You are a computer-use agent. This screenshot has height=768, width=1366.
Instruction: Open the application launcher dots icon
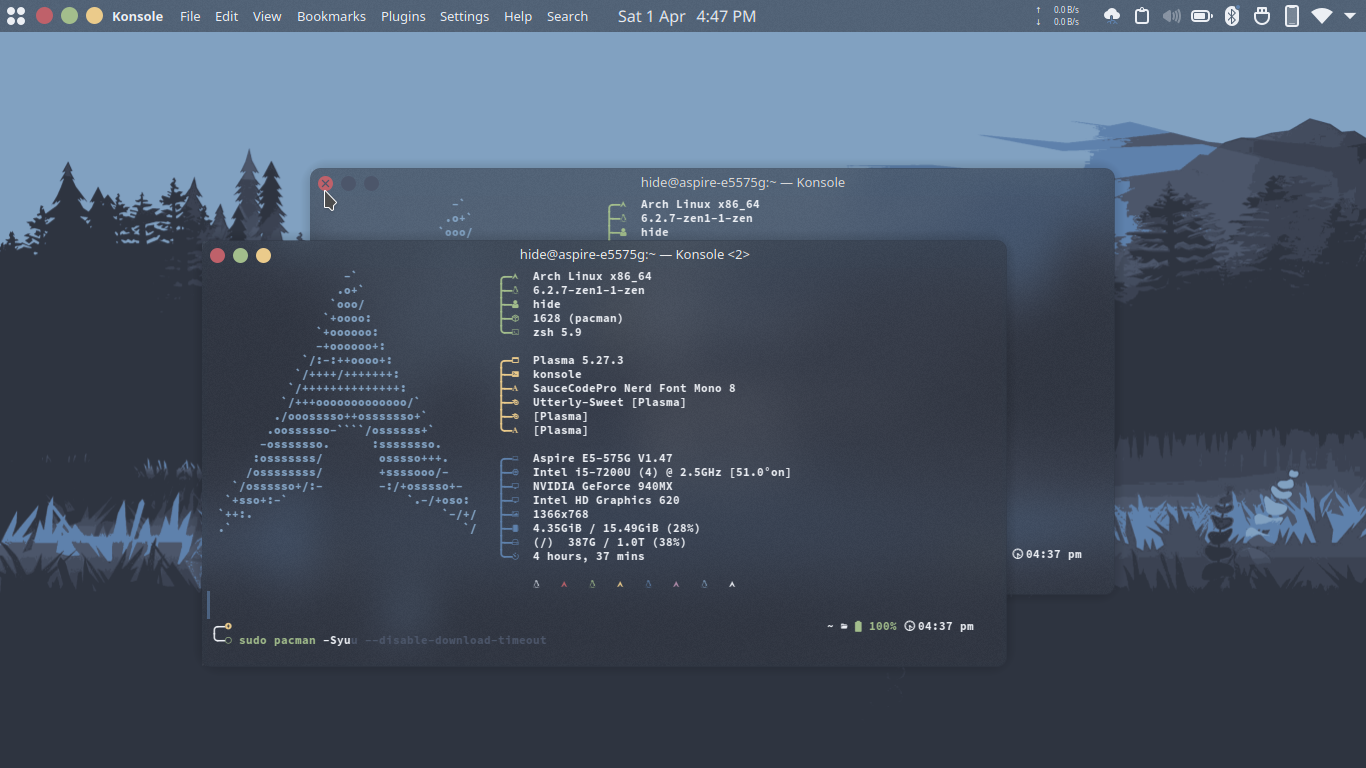[16, 16]
